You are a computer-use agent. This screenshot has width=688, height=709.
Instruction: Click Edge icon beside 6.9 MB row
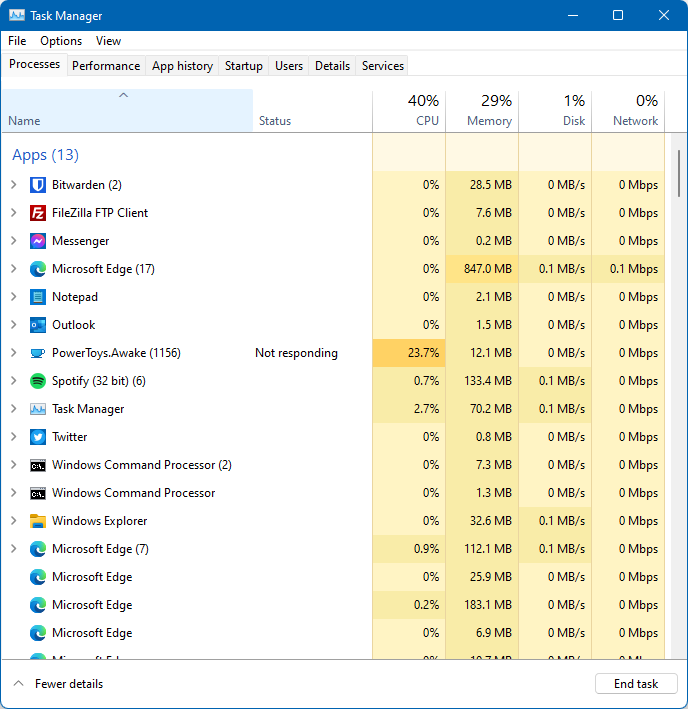(x=38, y=633)
